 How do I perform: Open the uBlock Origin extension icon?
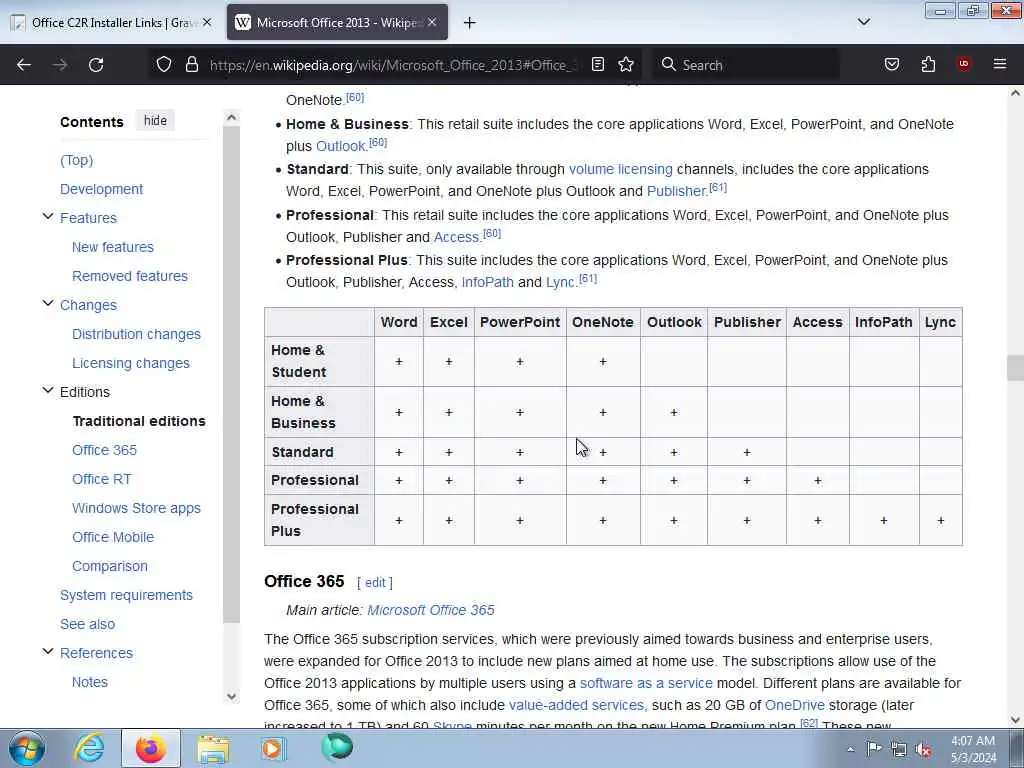[963, 64]
